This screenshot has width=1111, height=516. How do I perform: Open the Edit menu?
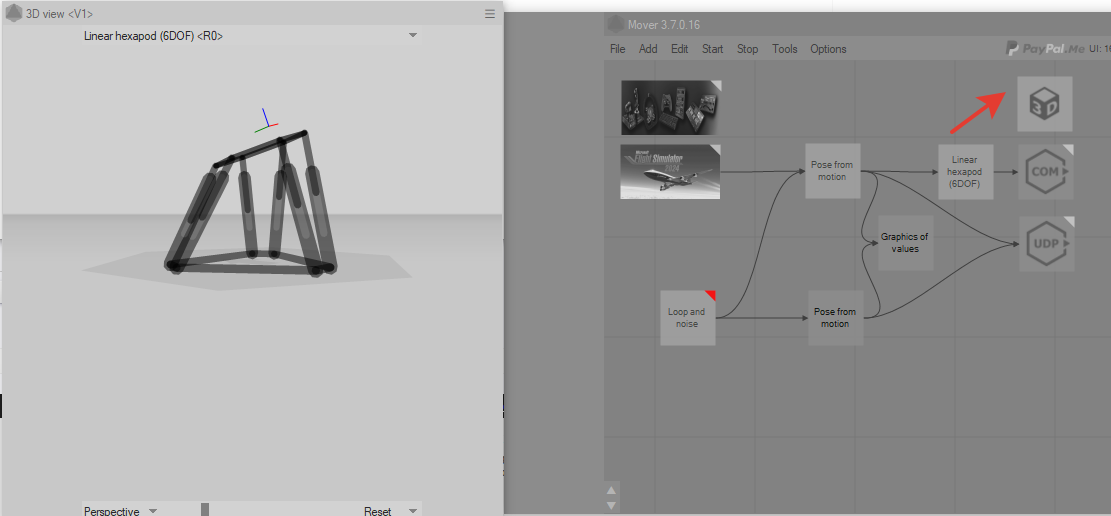[679, 49]
